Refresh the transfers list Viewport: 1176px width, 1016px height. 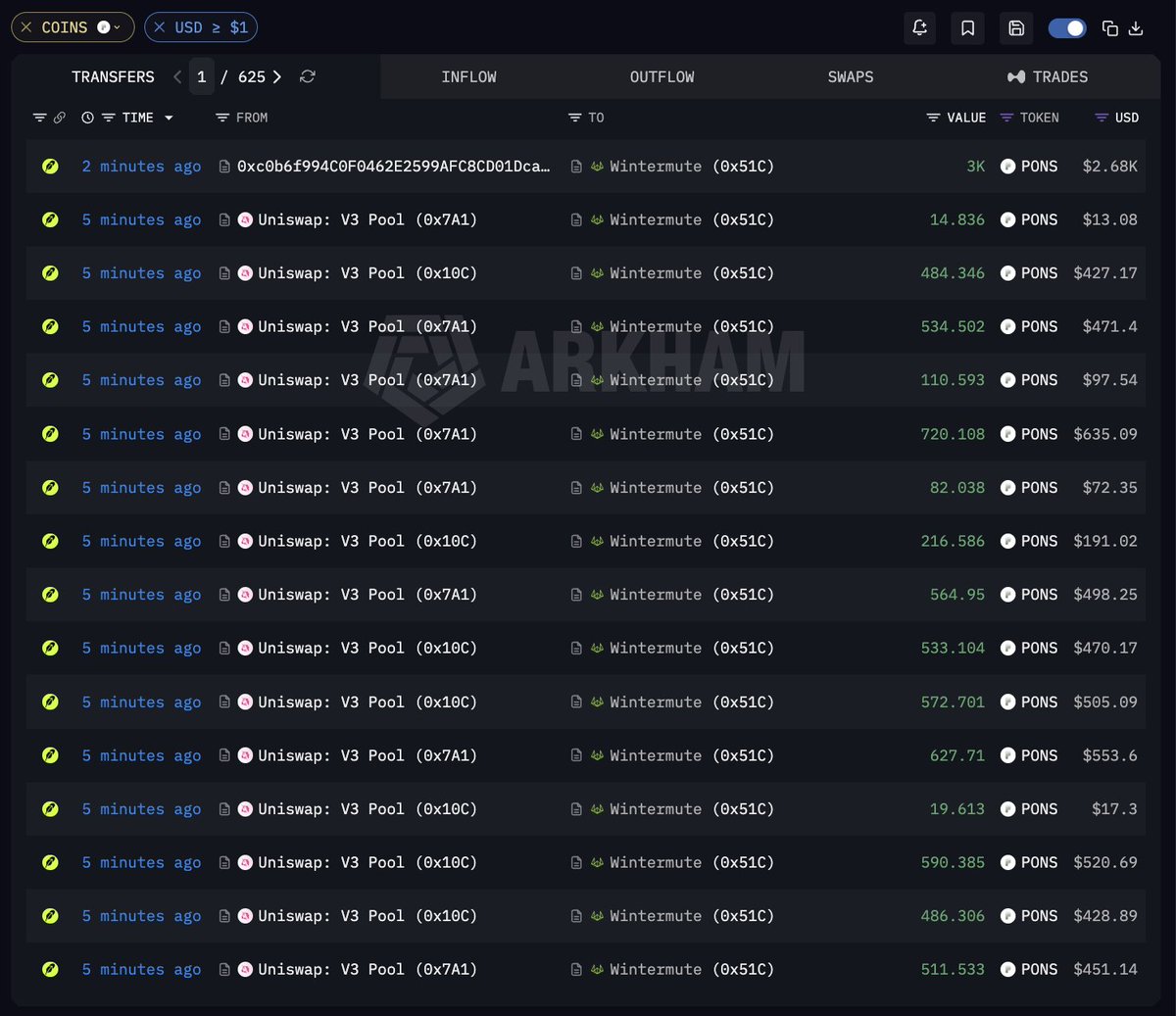(x=308, y=76)
